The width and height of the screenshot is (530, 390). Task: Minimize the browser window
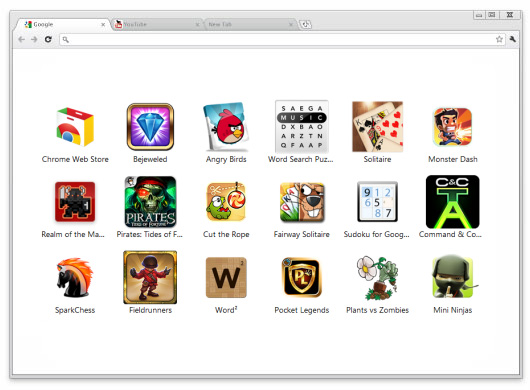click(479, 15)
